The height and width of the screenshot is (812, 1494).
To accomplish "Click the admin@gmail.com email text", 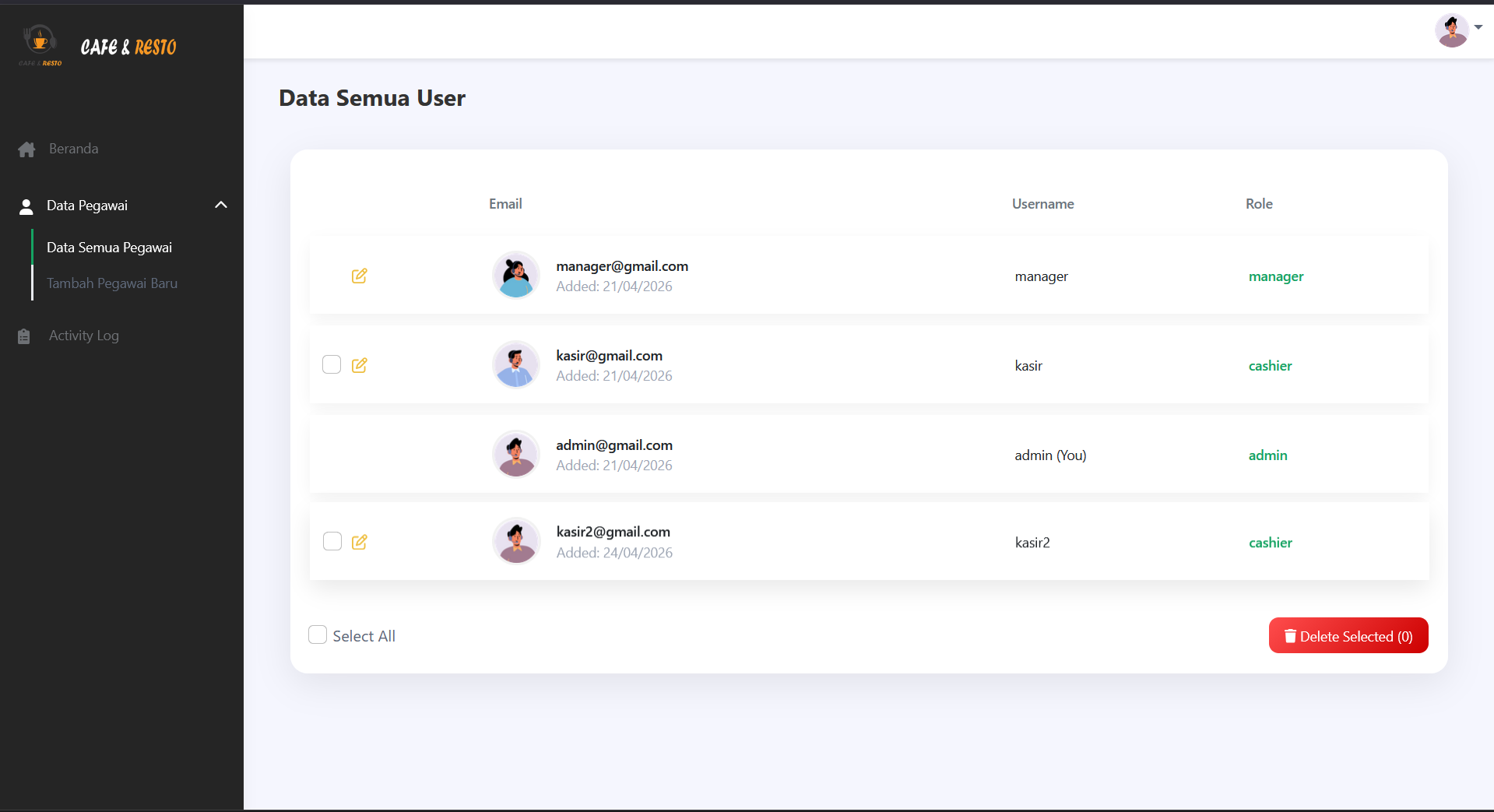I will pyautogui.click(x=614, y=445).
